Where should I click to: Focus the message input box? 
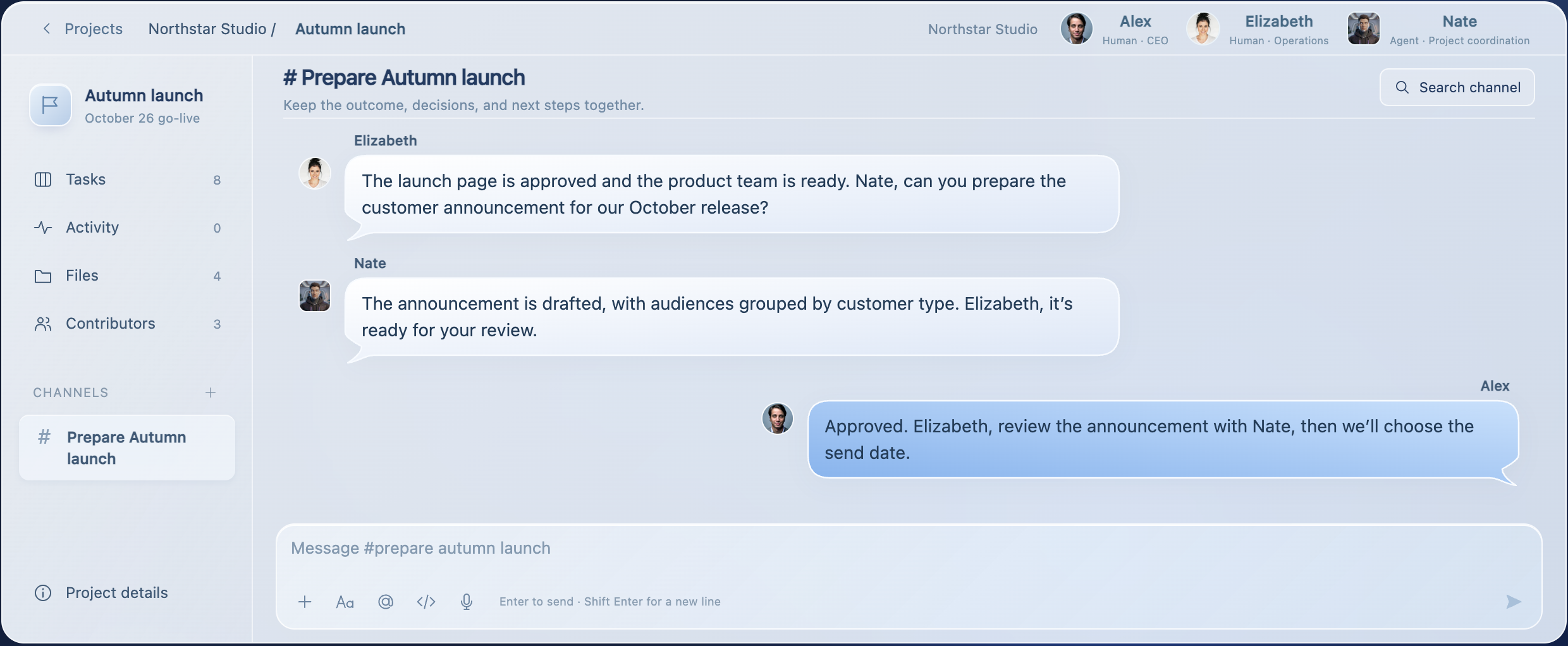click(908, 548)
